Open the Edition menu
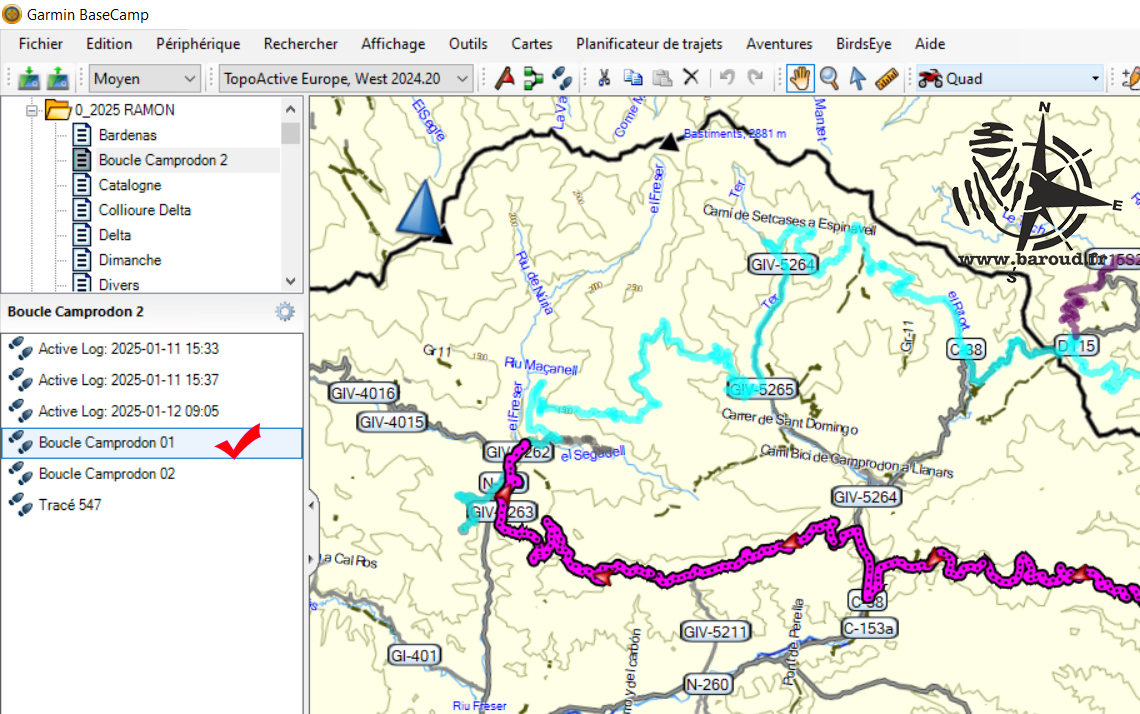The height and width of the screenshot is (714, 1140). point(109,44)
